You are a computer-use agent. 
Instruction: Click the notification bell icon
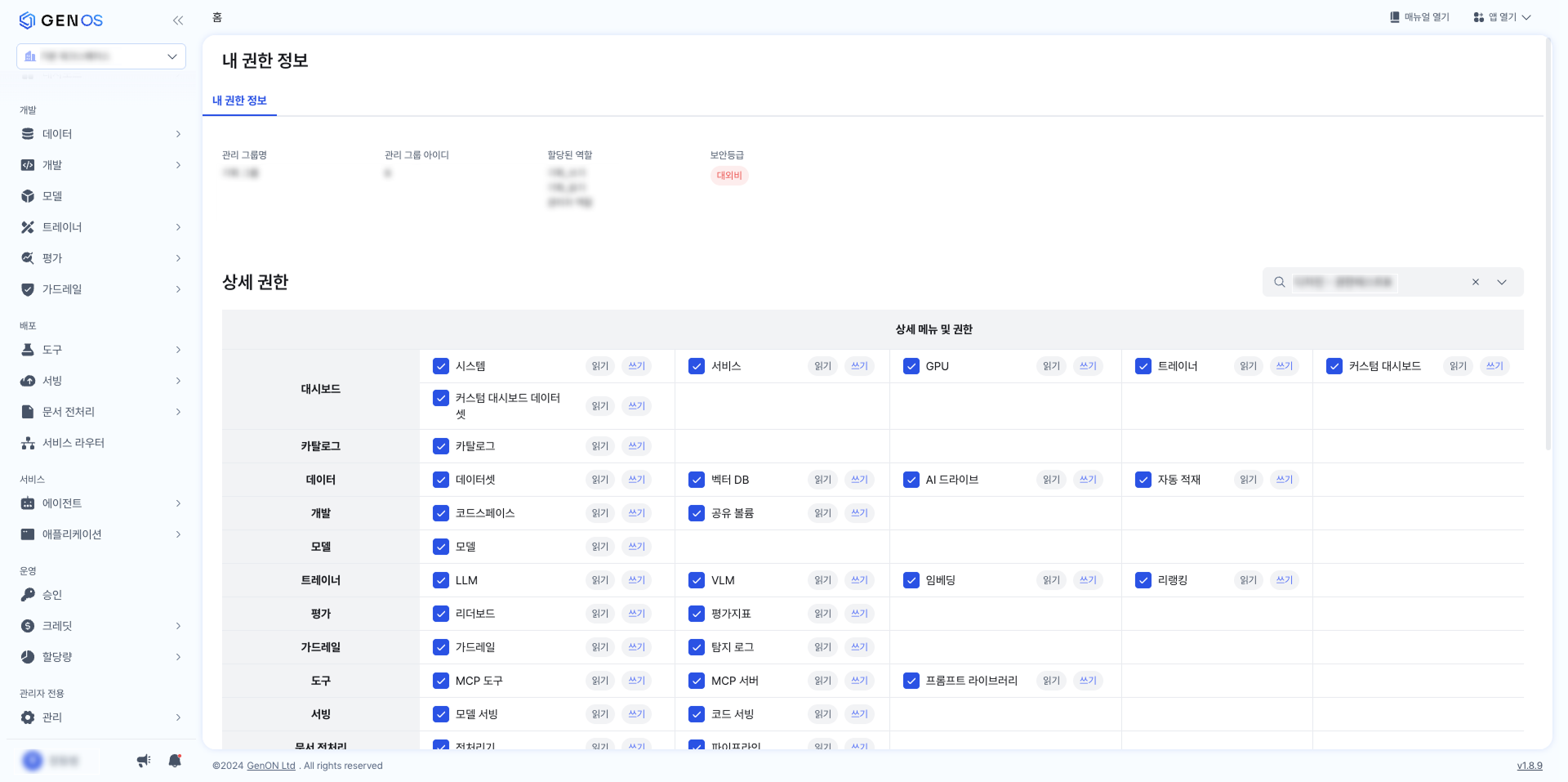(x=175, y=761)
